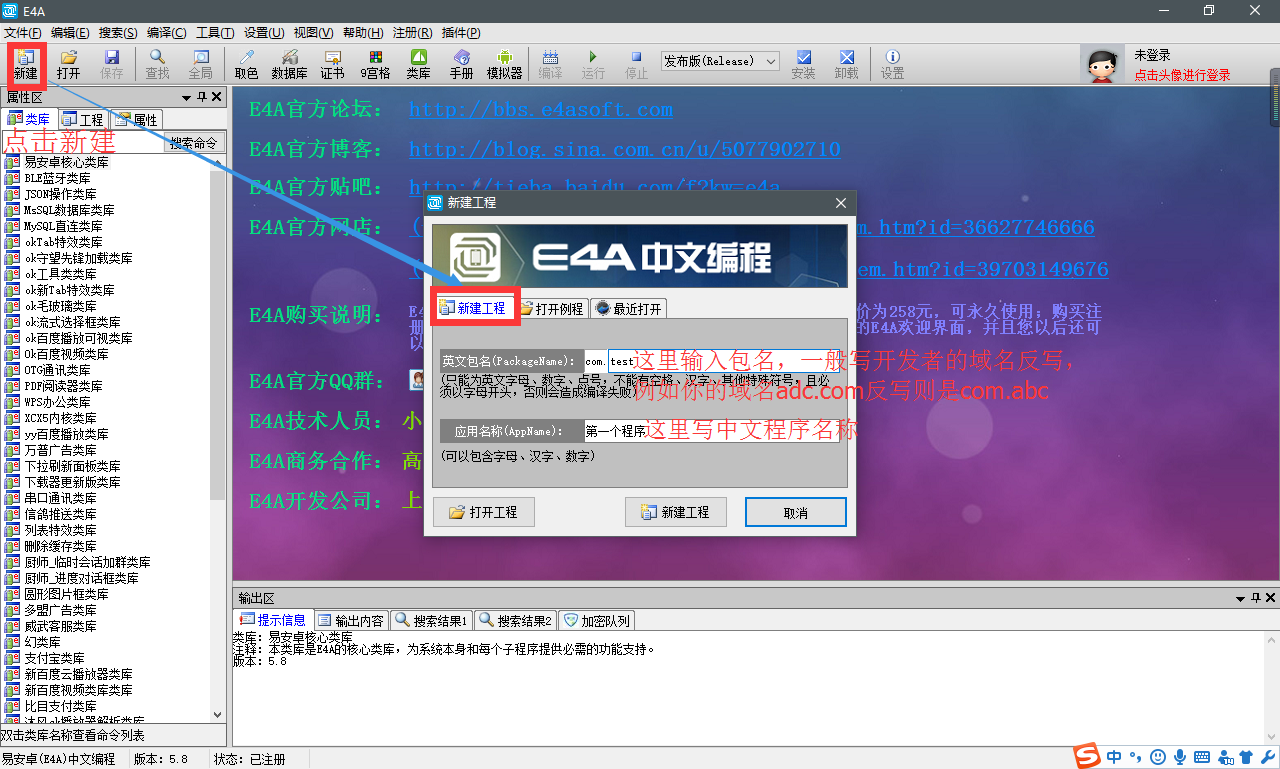Click the 打开工程 button in the dialog
Viewport: 1280px width, 769px height.
point(484,512)
